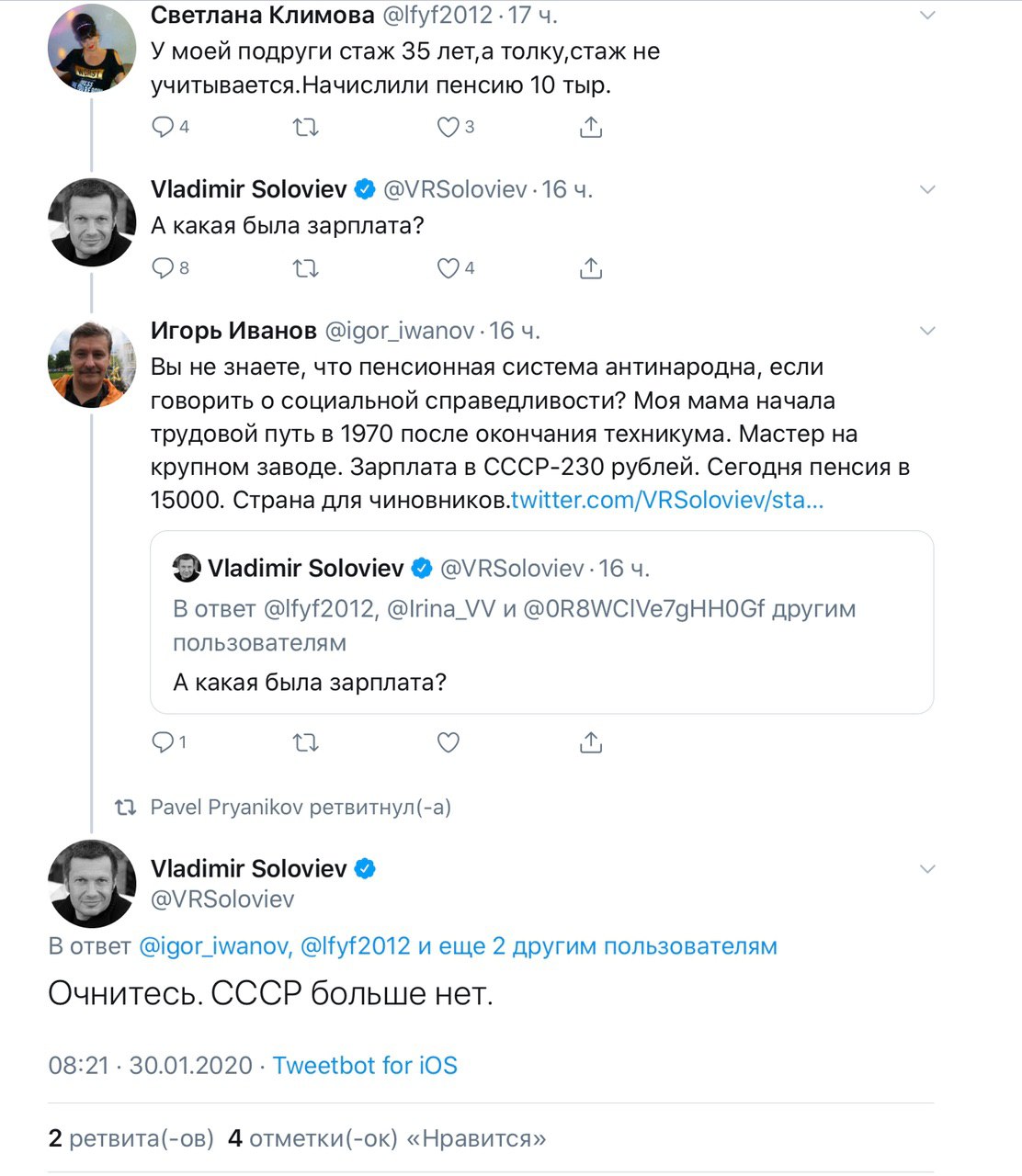Open Tweetbot for iOS source link
The image size is (1022, 1176).
(365, 1066)
